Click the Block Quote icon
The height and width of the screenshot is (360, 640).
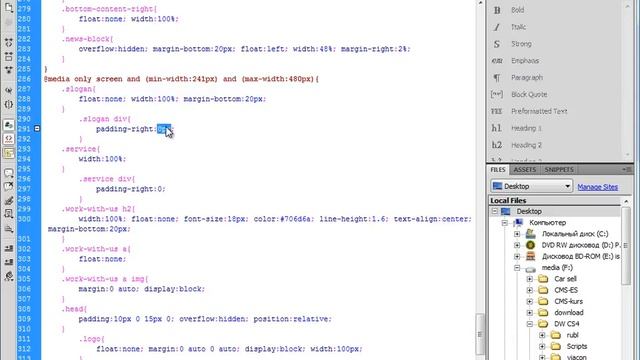click(497, 94)
